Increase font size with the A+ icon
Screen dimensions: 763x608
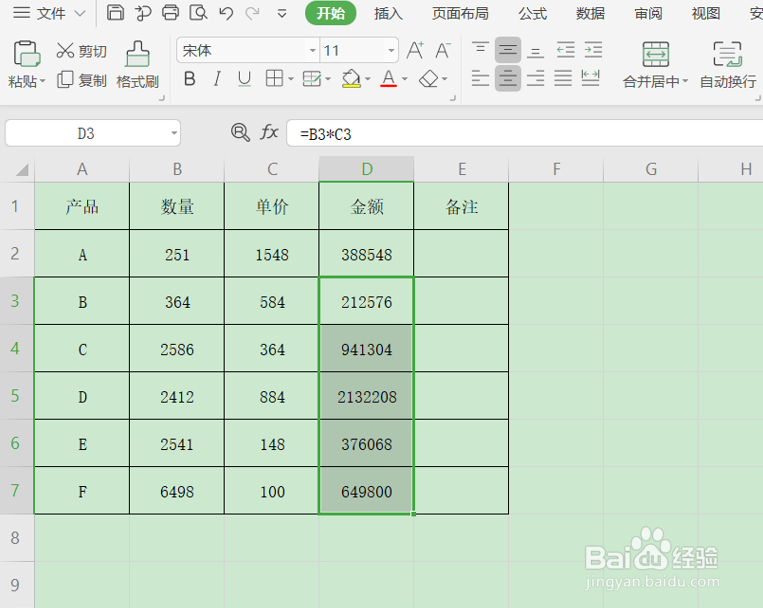coord(415,50)
